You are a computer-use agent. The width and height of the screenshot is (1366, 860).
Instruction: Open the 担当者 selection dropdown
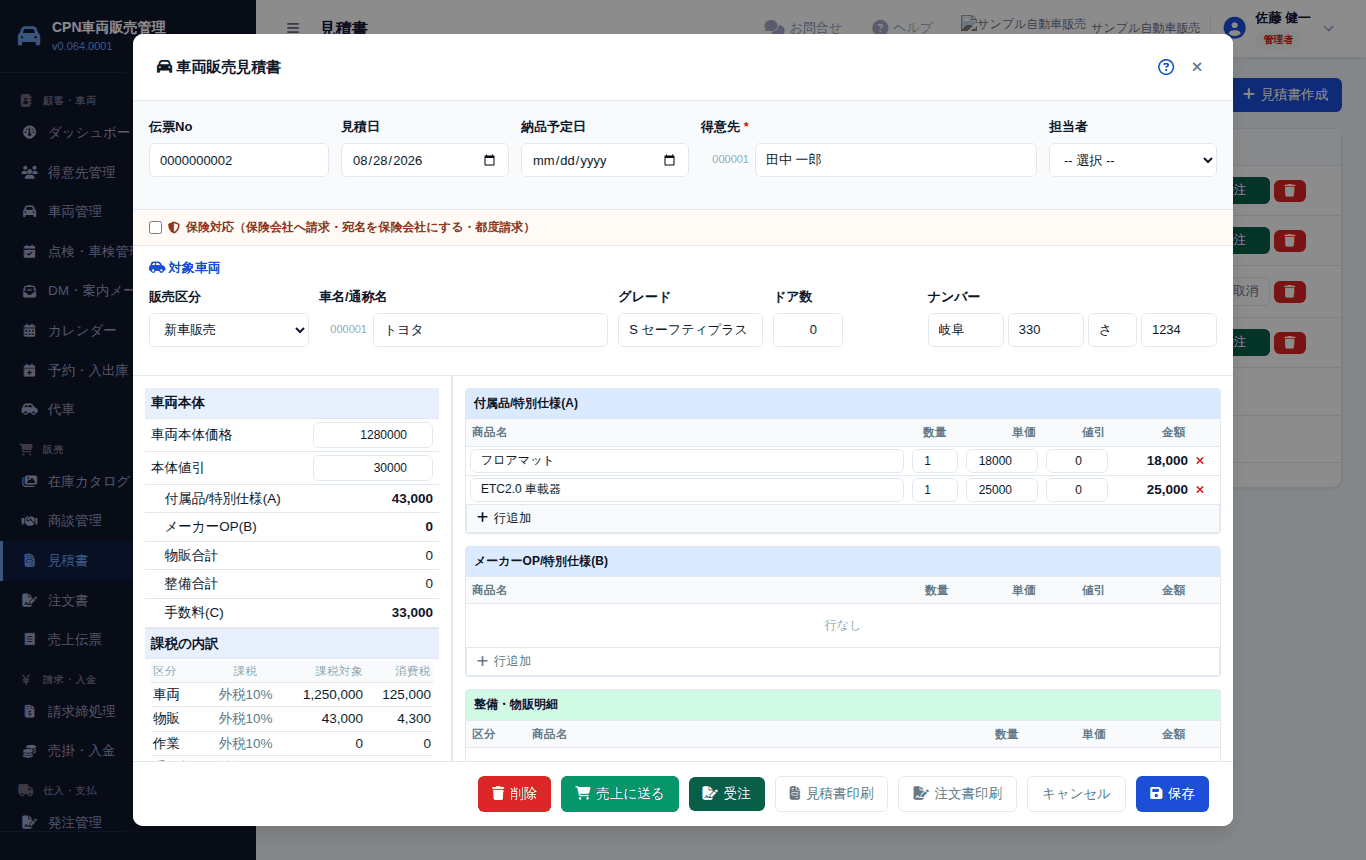click(x=1133, y=160)
